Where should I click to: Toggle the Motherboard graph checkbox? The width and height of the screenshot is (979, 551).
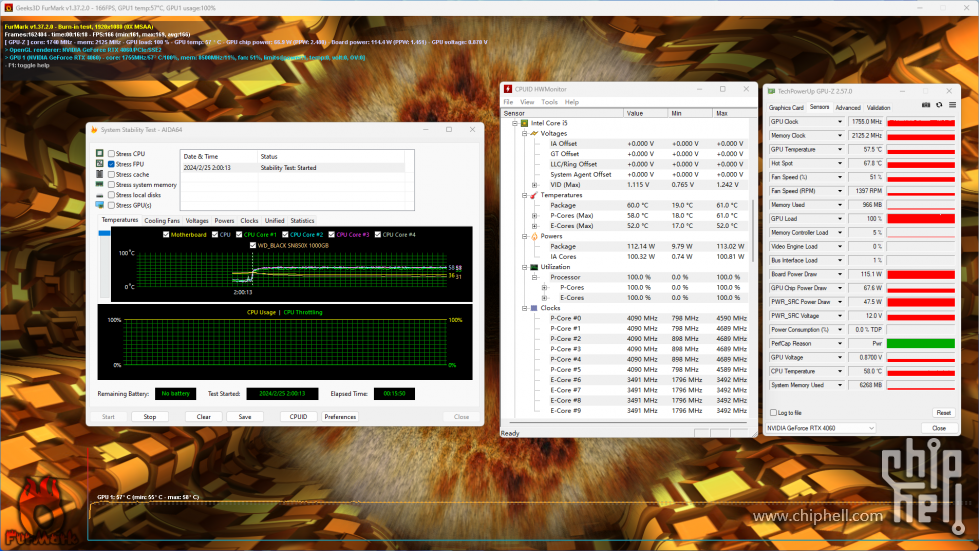coord(166,235)
